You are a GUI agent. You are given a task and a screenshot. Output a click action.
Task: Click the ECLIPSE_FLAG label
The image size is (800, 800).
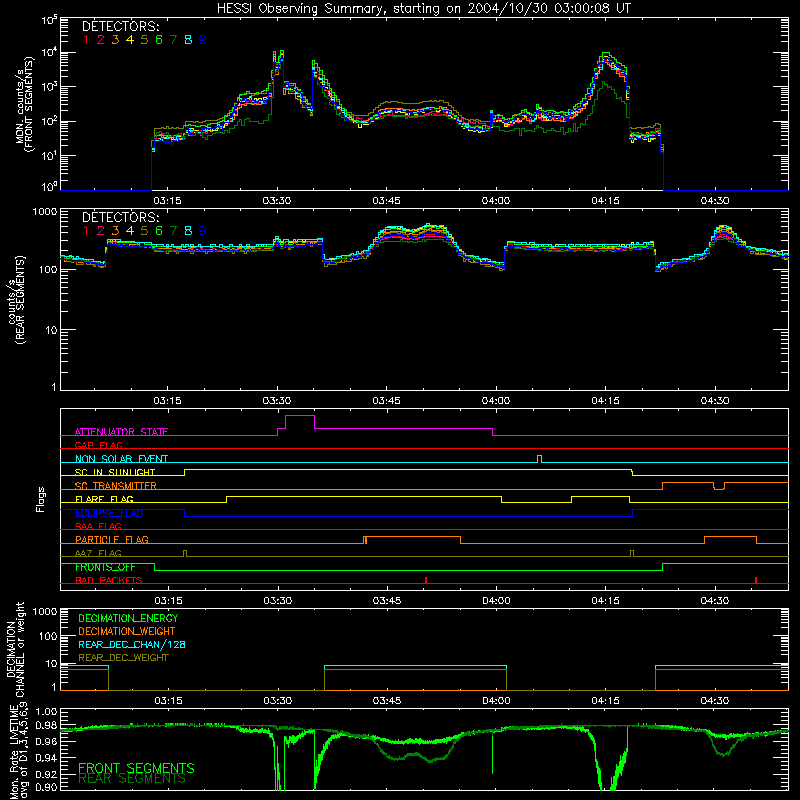109,513
